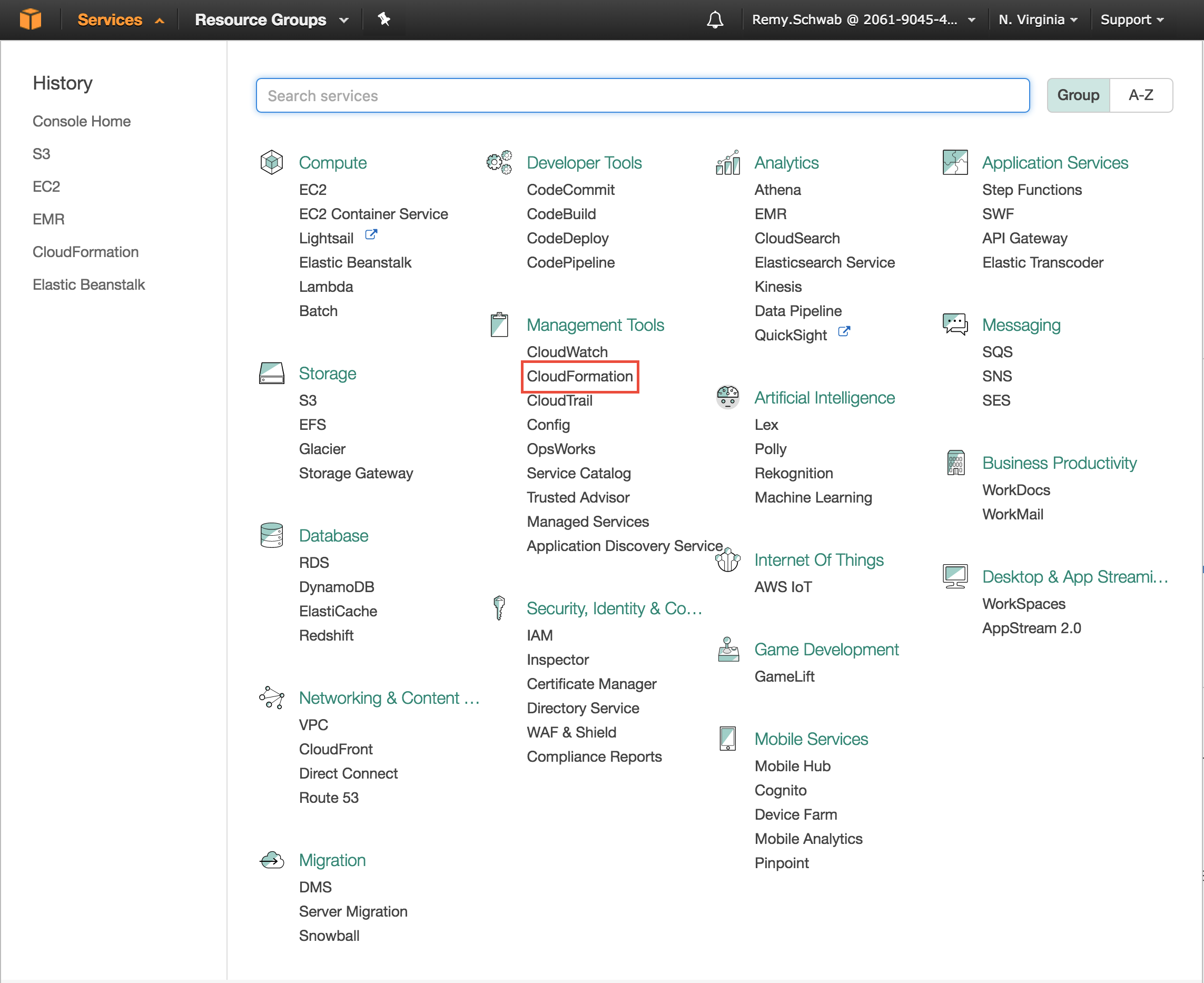Click the QuickSight external link icon

click(x=844, y=331)
